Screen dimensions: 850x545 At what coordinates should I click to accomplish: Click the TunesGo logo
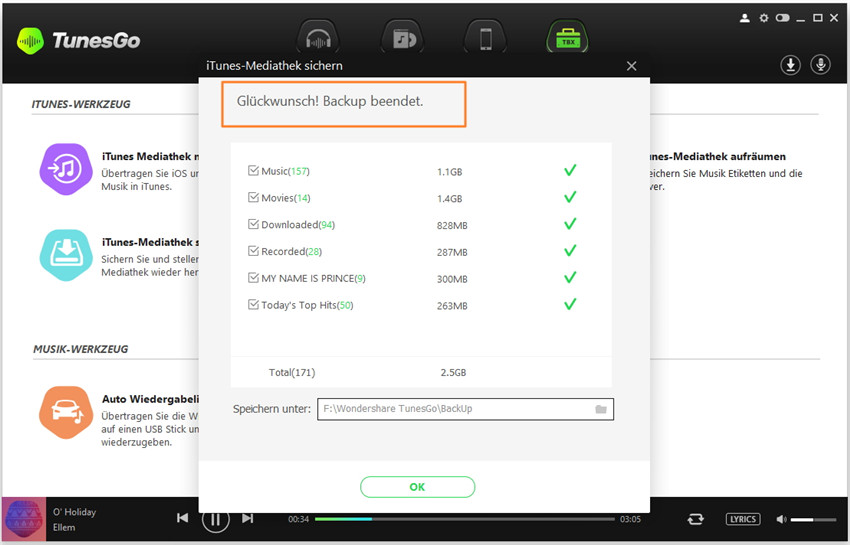click(x=79, y=41)
